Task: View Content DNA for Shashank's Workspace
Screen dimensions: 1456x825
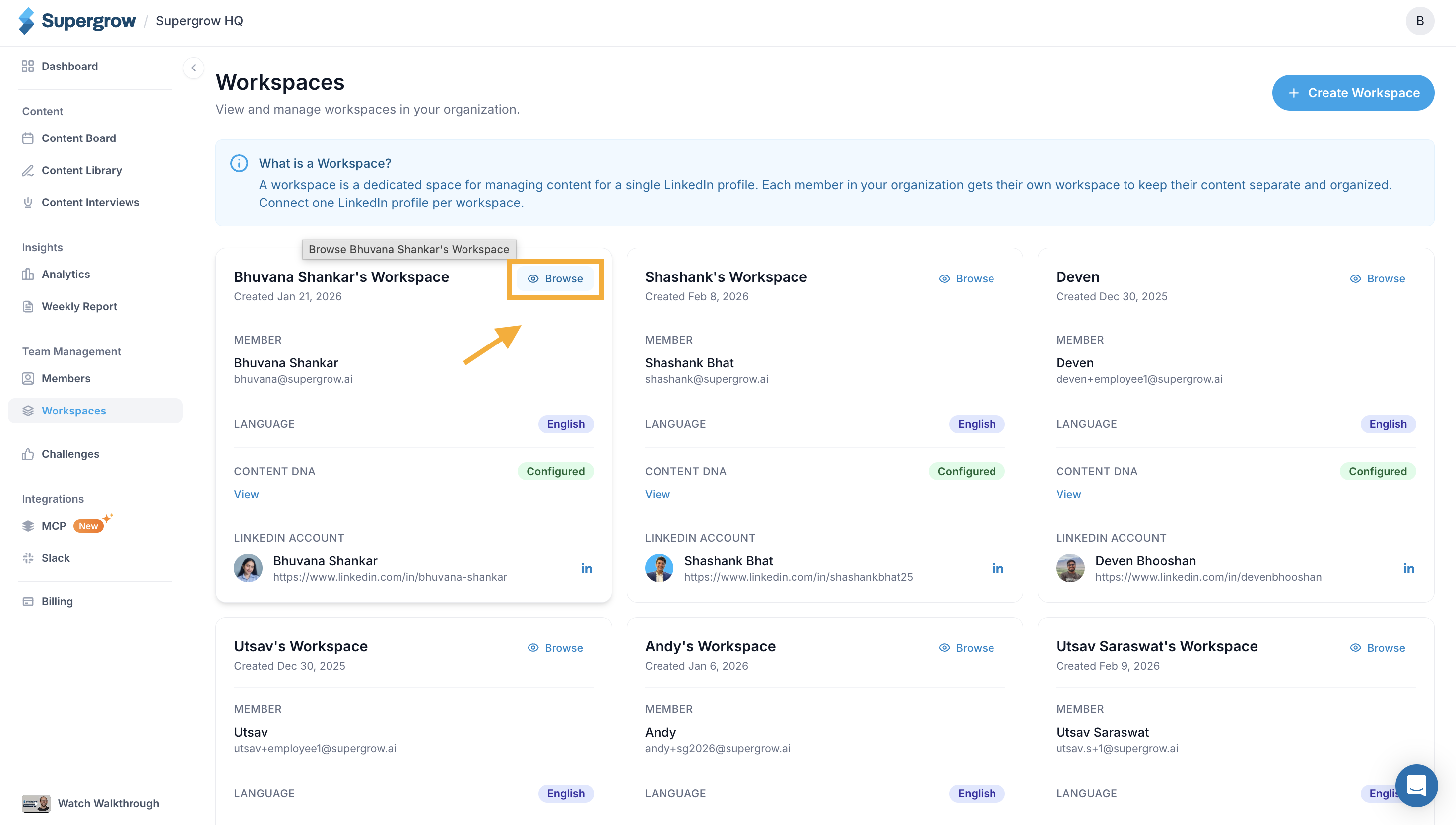Action: tap(657, 495)
